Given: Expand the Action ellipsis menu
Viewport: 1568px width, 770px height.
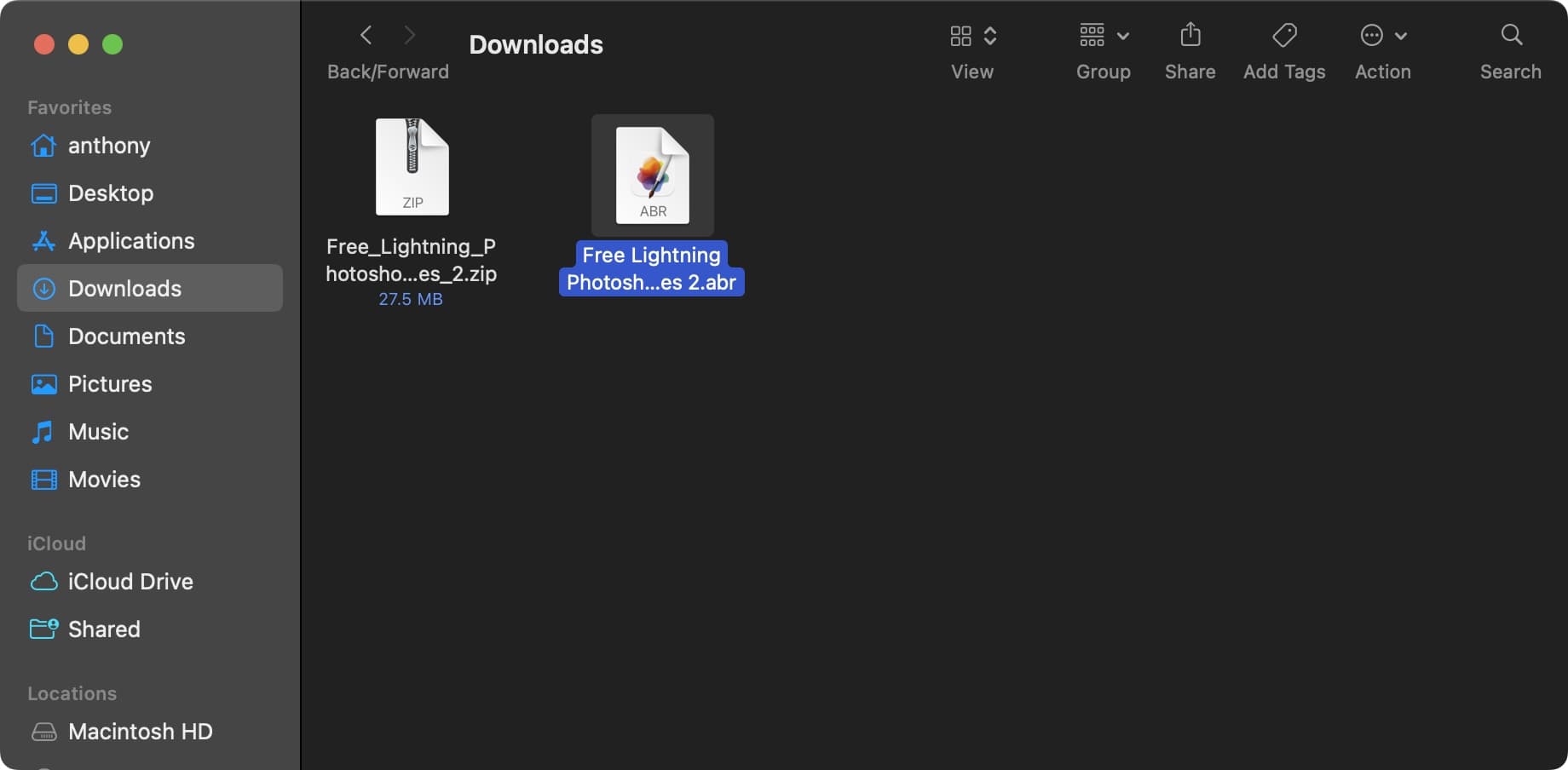Looking at the screenshot, I should tap(1382, 36).
